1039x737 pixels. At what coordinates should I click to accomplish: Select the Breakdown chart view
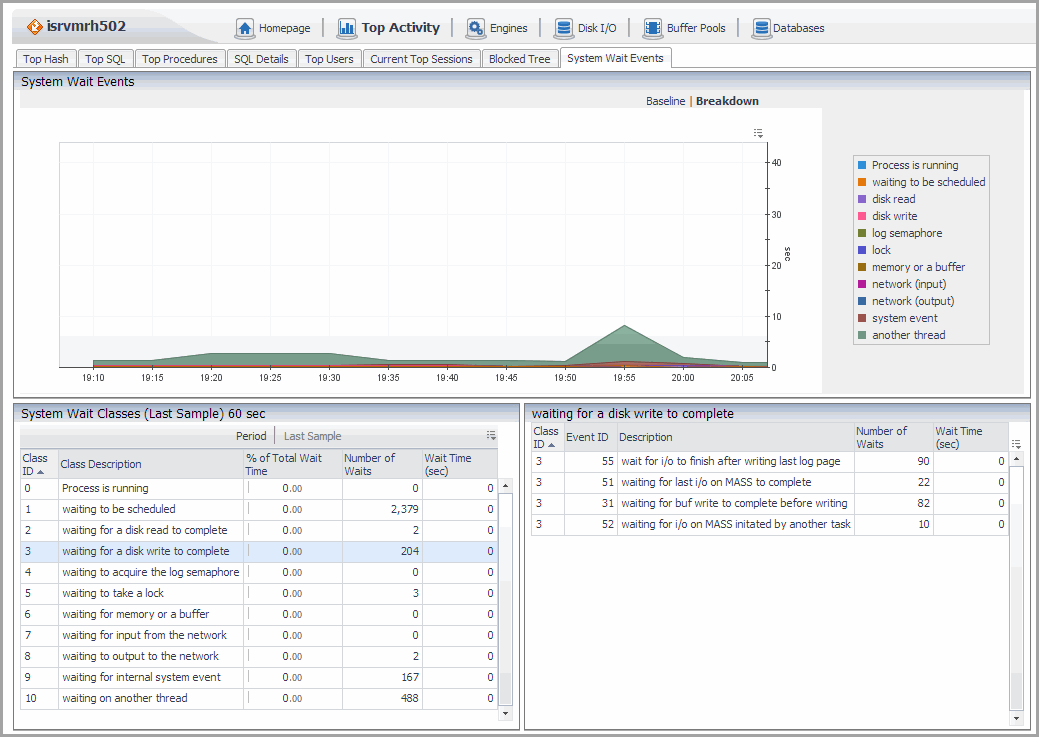click(x=727, y=101)
